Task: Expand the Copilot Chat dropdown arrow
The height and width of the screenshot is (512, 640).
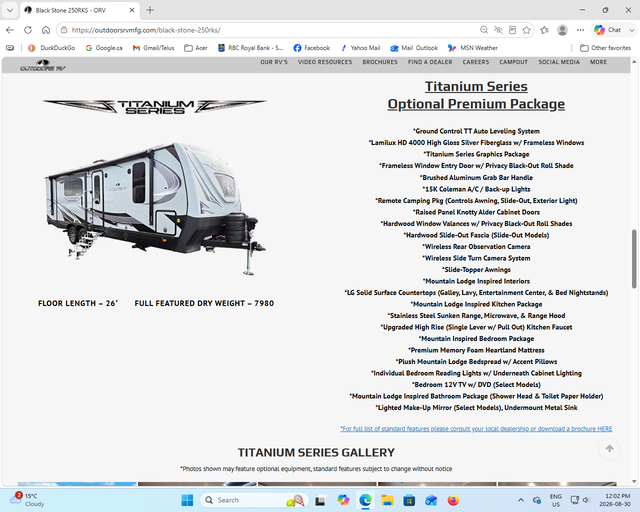Action: [x=631, y=30]
